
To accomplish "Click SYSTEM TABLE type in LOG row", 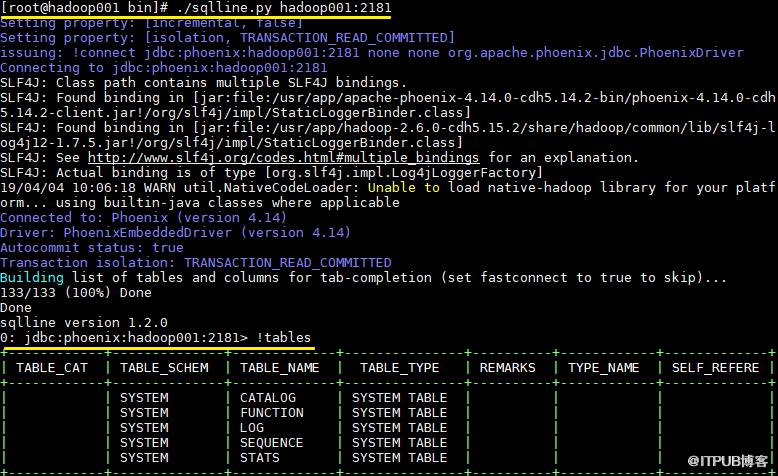I will pos(399,428).
